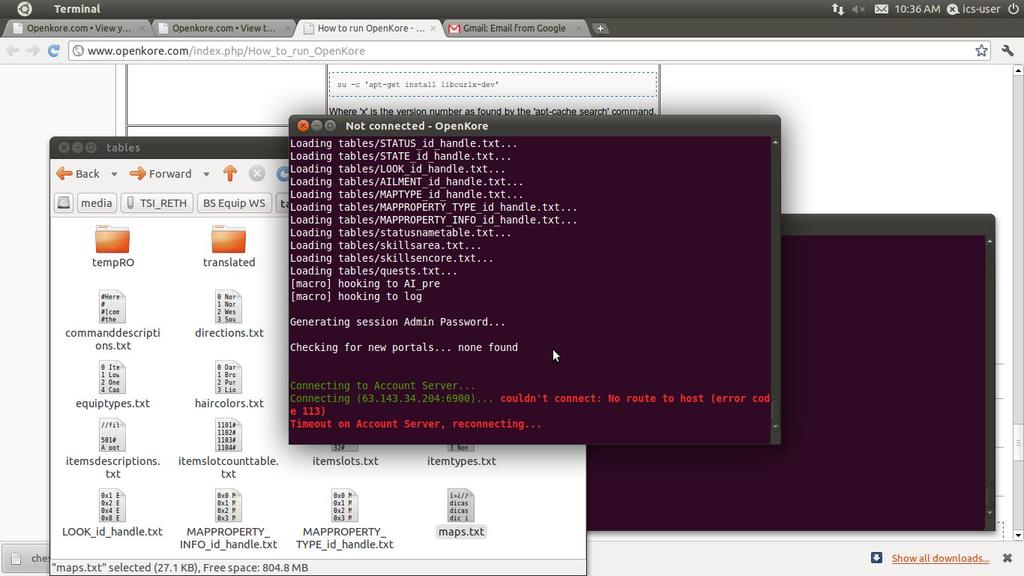This screenshot has height=576, width=1024.
Task: Click the browser address bar
Action: (x=400, y=48)
